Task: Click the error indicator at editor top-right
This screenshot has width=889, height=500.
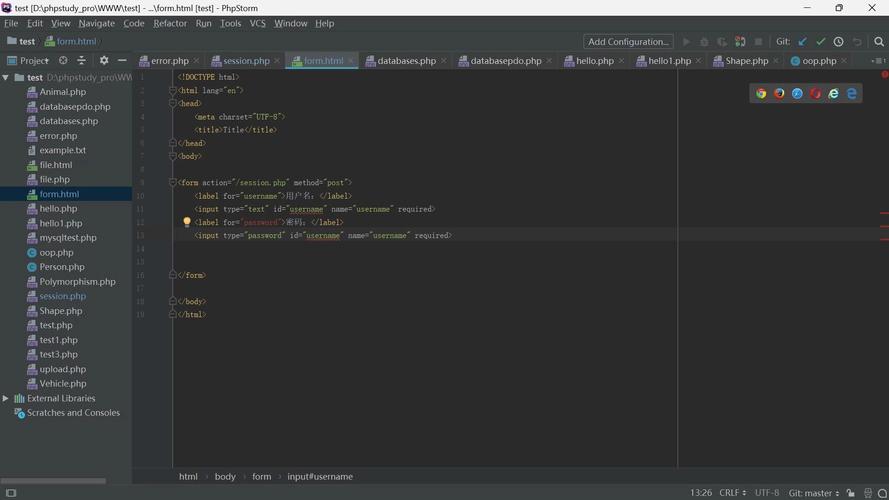Action: (884, 75)
